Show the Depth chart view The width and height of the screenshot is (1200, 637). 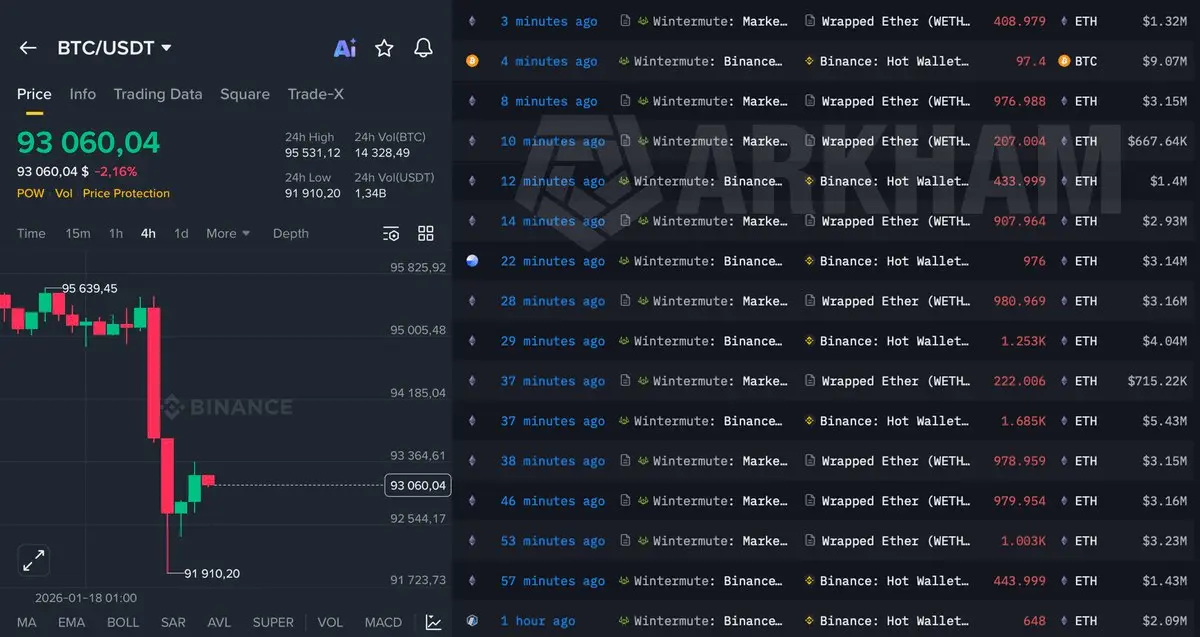tap(291, 233)
